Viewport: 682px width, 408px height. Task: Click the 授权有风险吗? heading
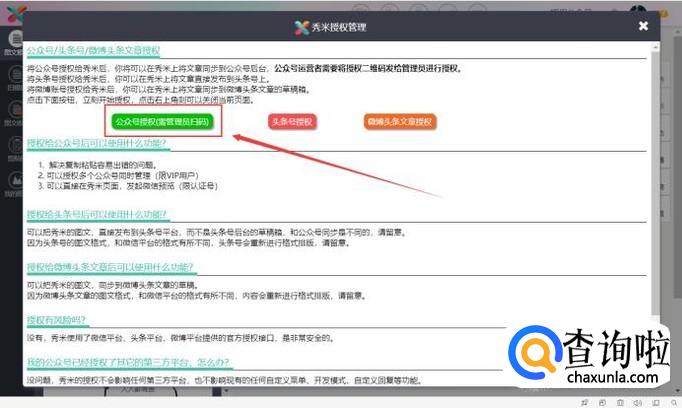click(56, 320)
